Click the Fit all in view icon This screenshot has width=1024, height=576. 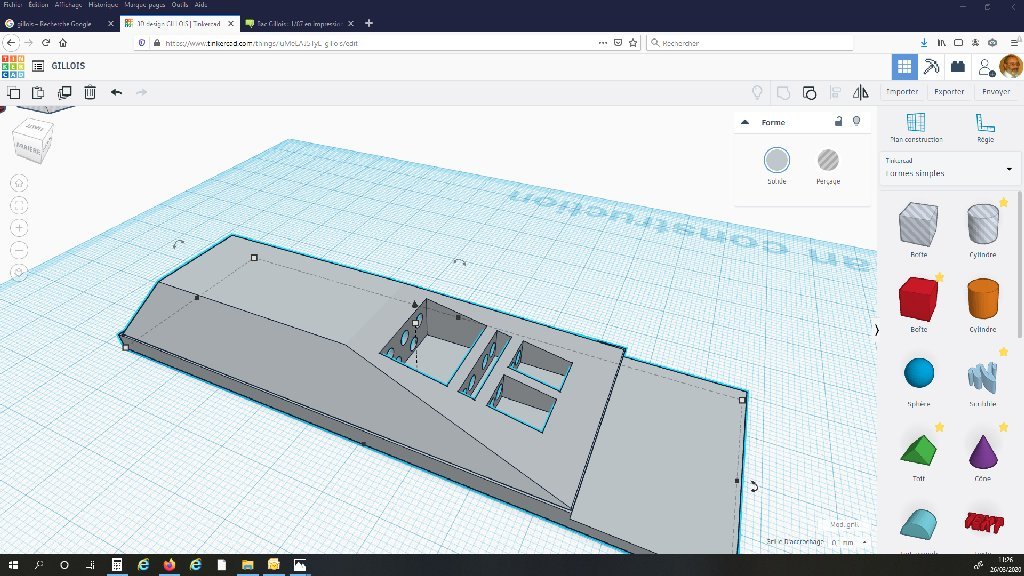[x=19, y=206]
